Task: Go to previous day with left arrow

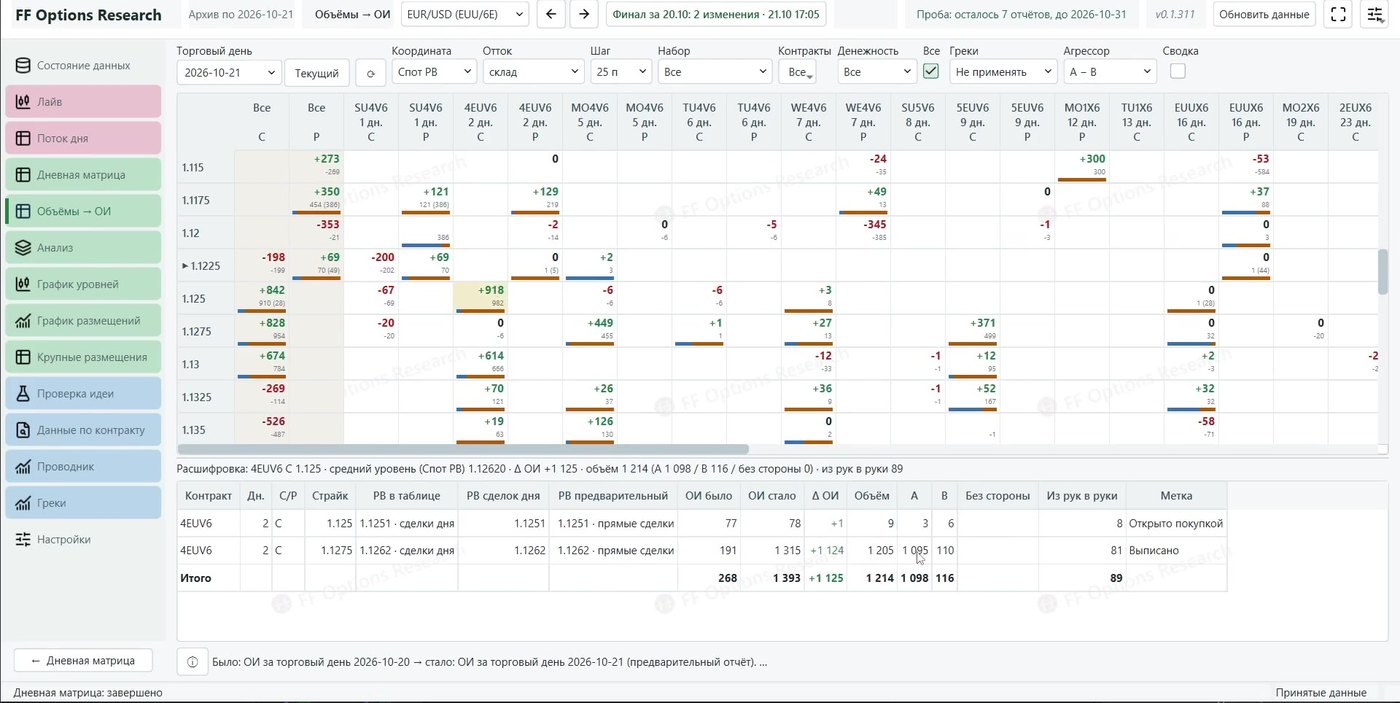Action: coord(551,15)
